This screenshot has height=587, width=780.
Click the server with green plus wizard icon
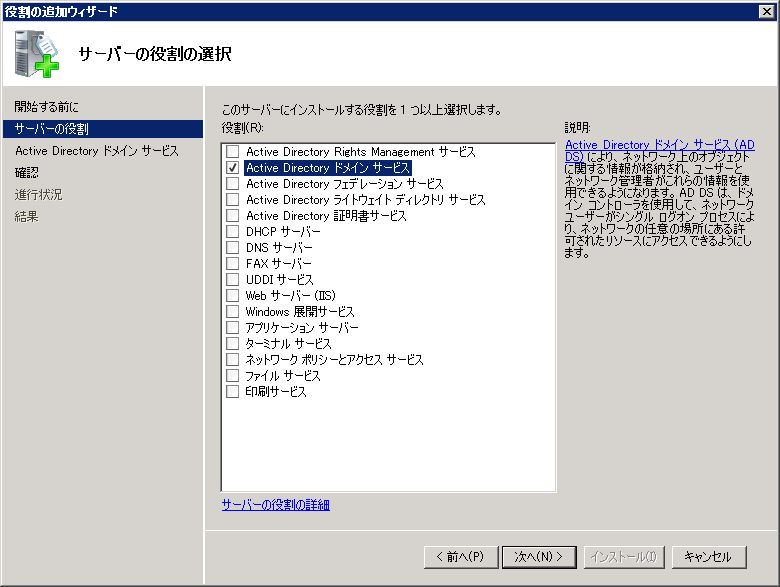pos(37,54)
